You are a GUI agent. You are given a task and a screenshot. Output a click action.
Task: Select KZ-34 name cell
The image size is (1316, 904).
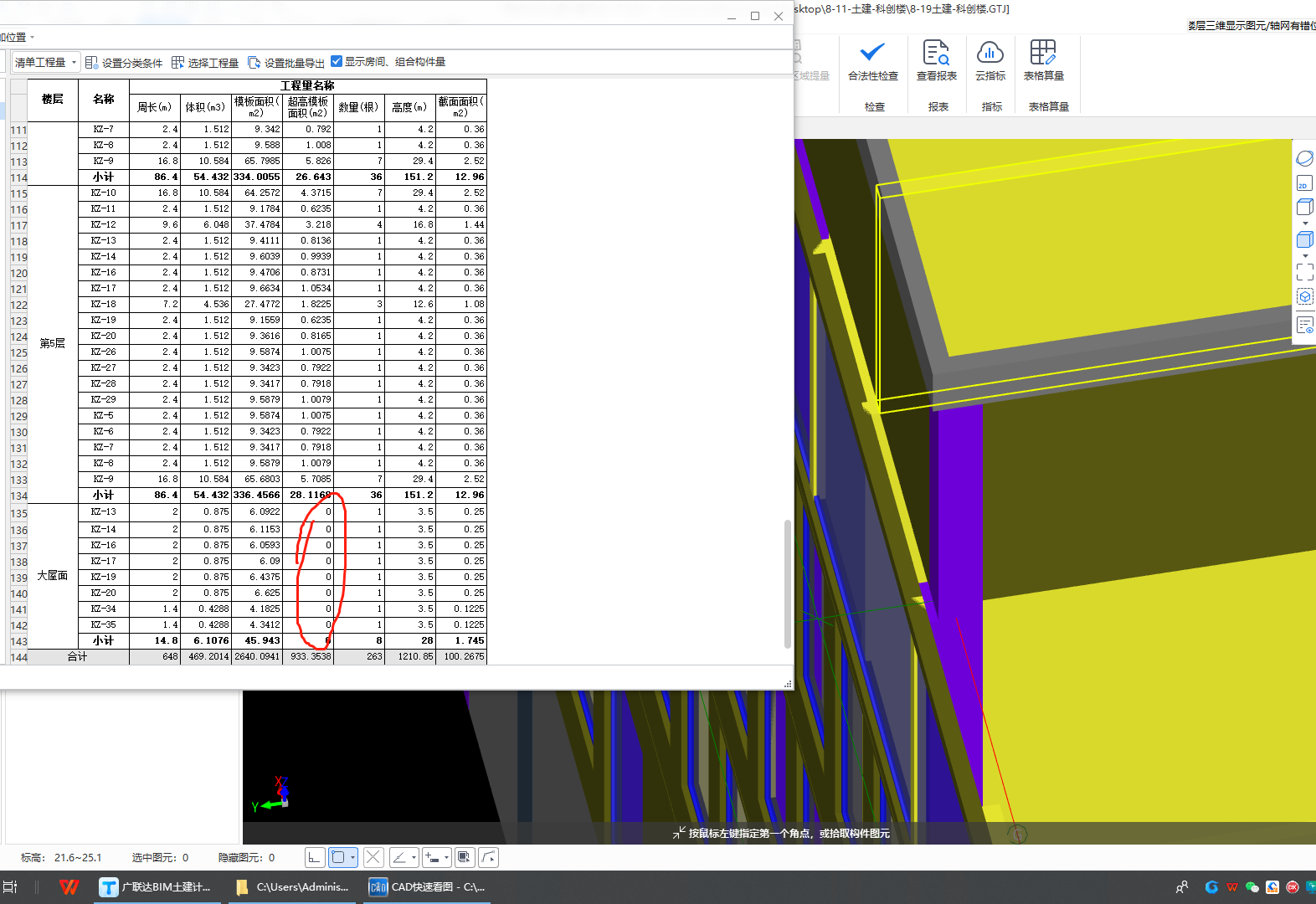tap(104, 609)
